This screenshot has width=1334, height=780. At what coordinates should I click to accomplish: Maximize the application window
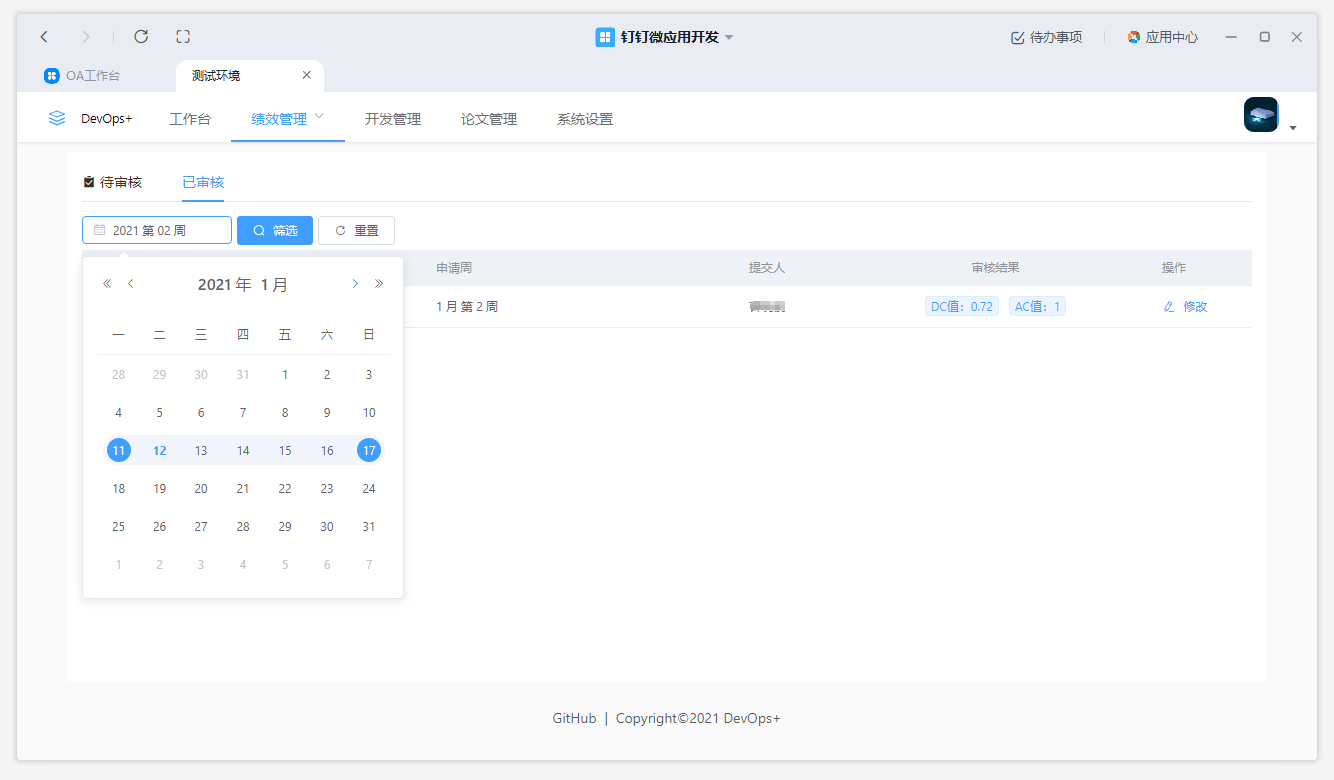coord(1264,37)
